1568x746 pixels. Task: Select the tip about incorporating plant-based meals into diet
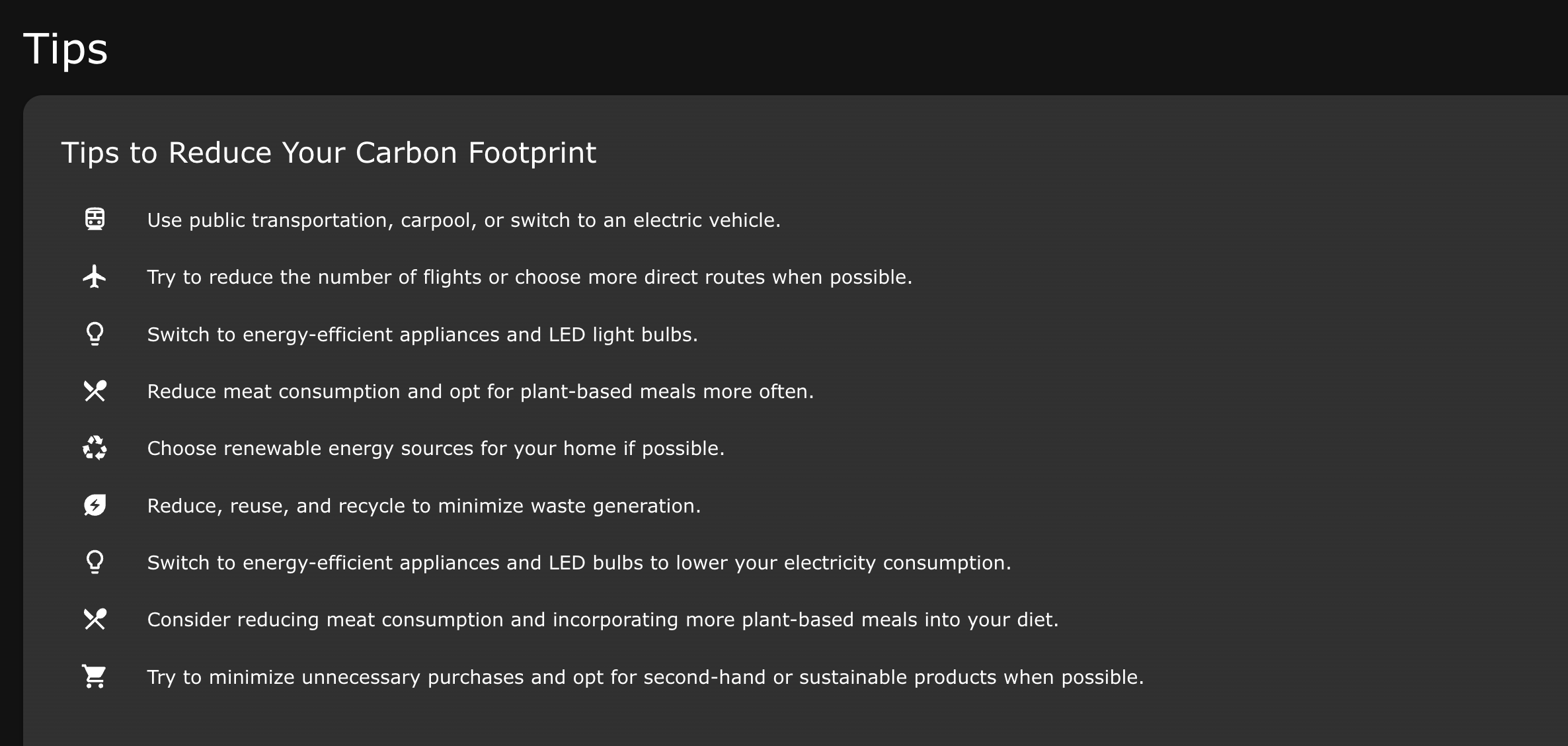tap(603, 620)
